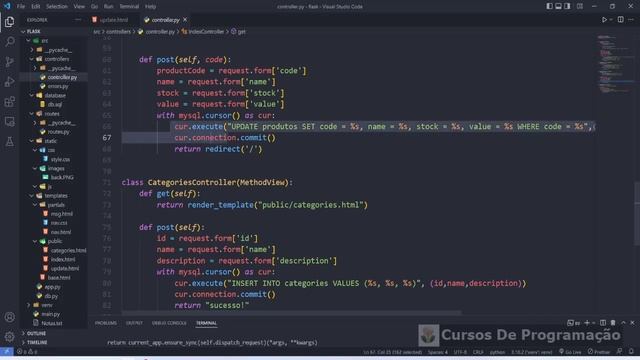Split the editor to the right
Image resolution: width=640 pixels, height=360 pixels.
(x=620, y=20)
